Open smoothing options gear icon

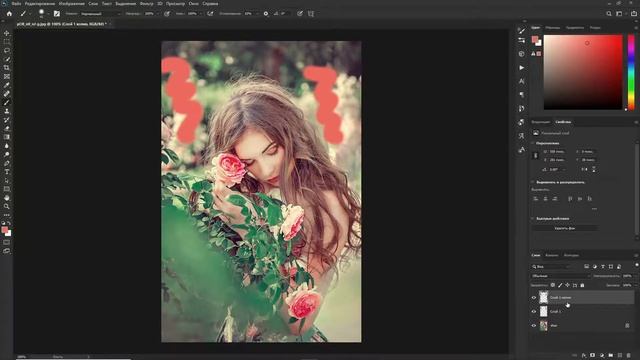266,13
